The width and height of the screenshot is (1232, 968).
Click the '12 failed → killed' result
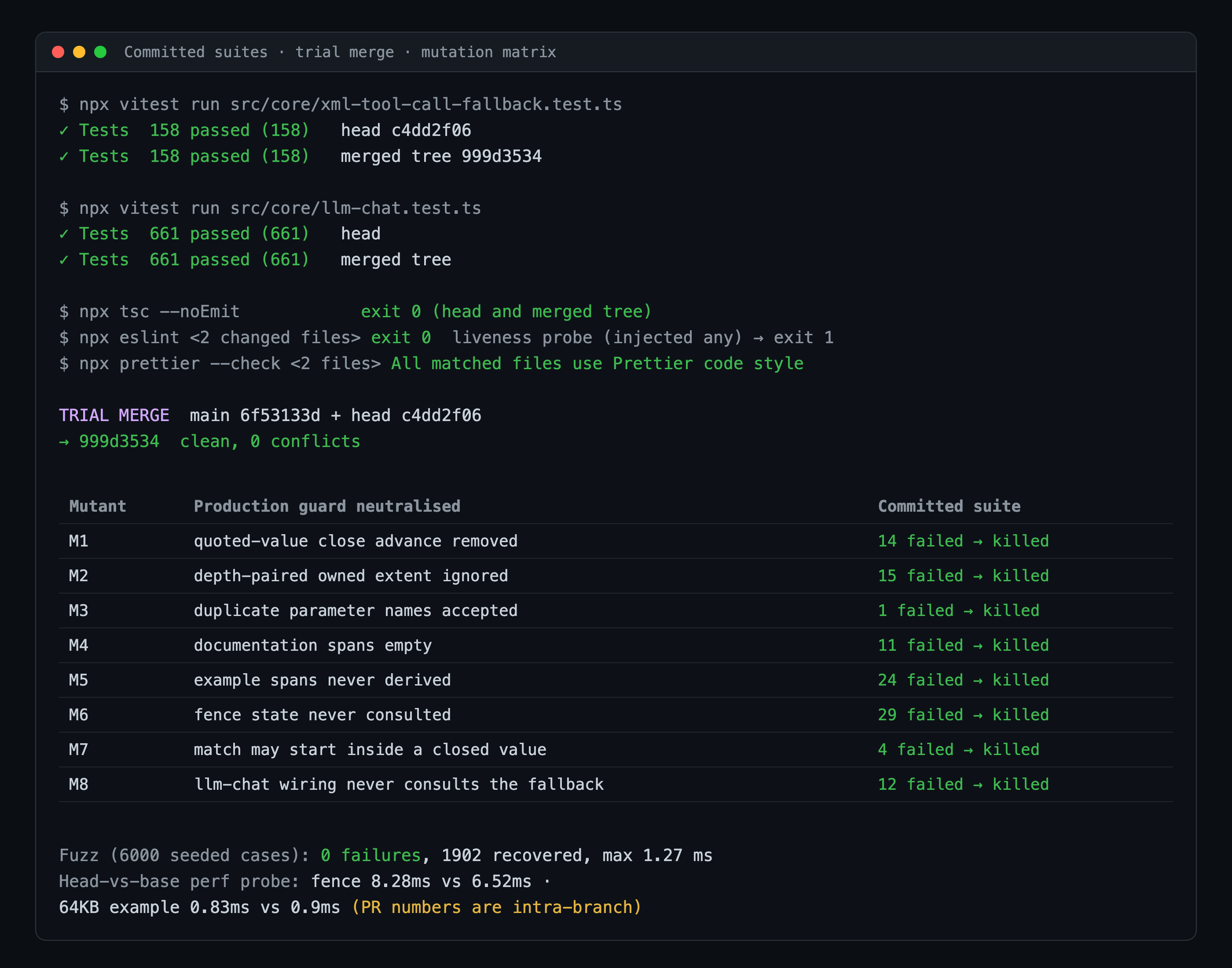(964, 785)
